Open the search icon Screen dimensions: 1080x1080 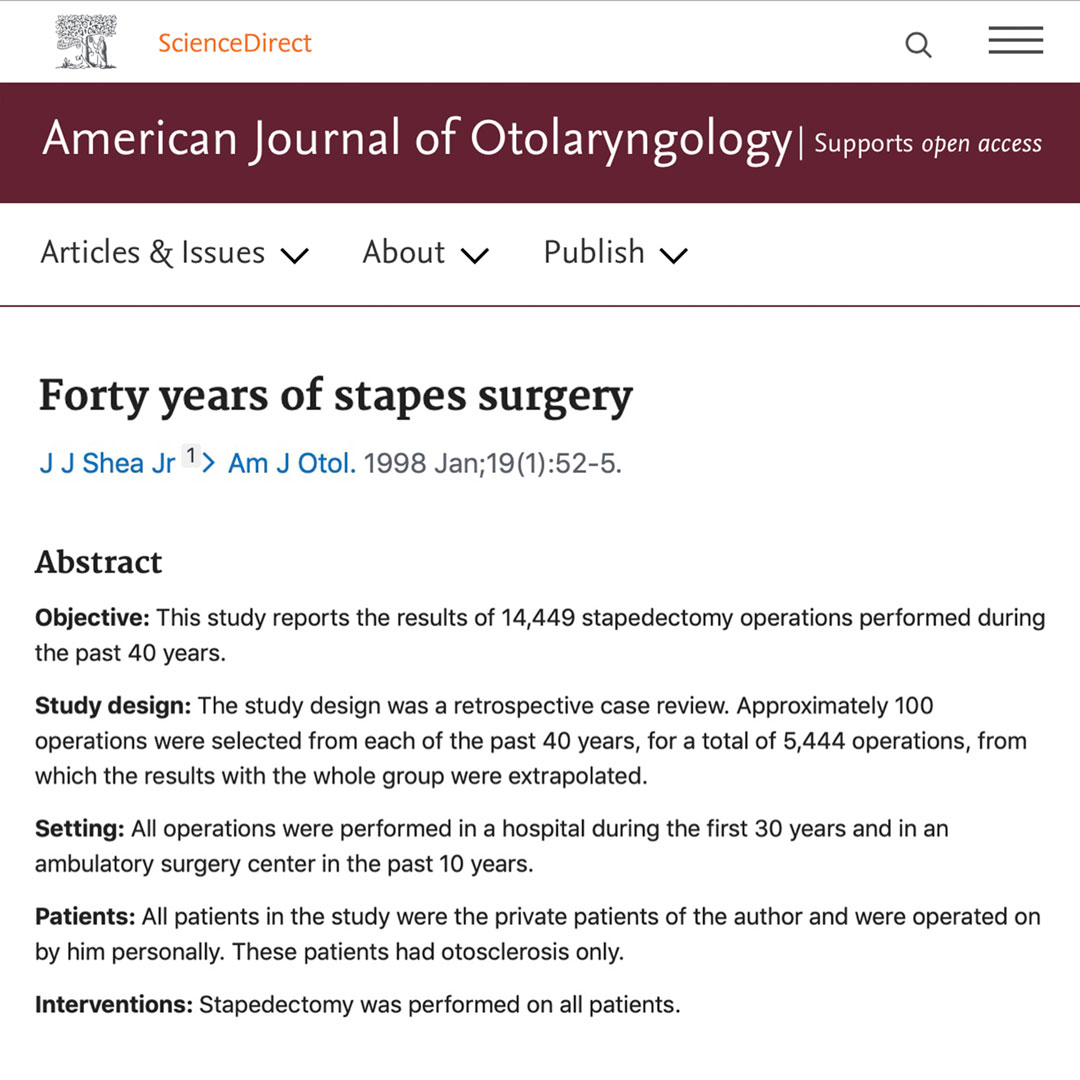click(x=917, y=44)
